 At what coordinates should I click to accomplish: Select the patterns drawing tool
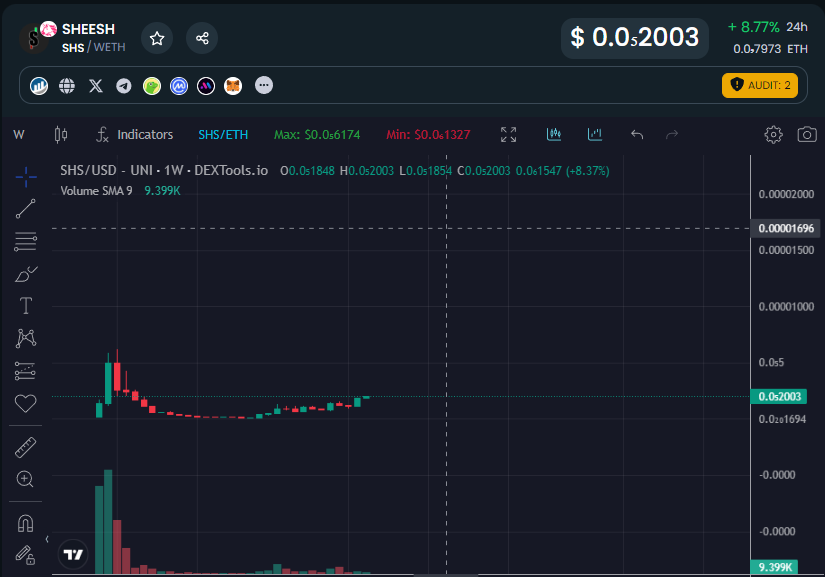tap(26, 338)
